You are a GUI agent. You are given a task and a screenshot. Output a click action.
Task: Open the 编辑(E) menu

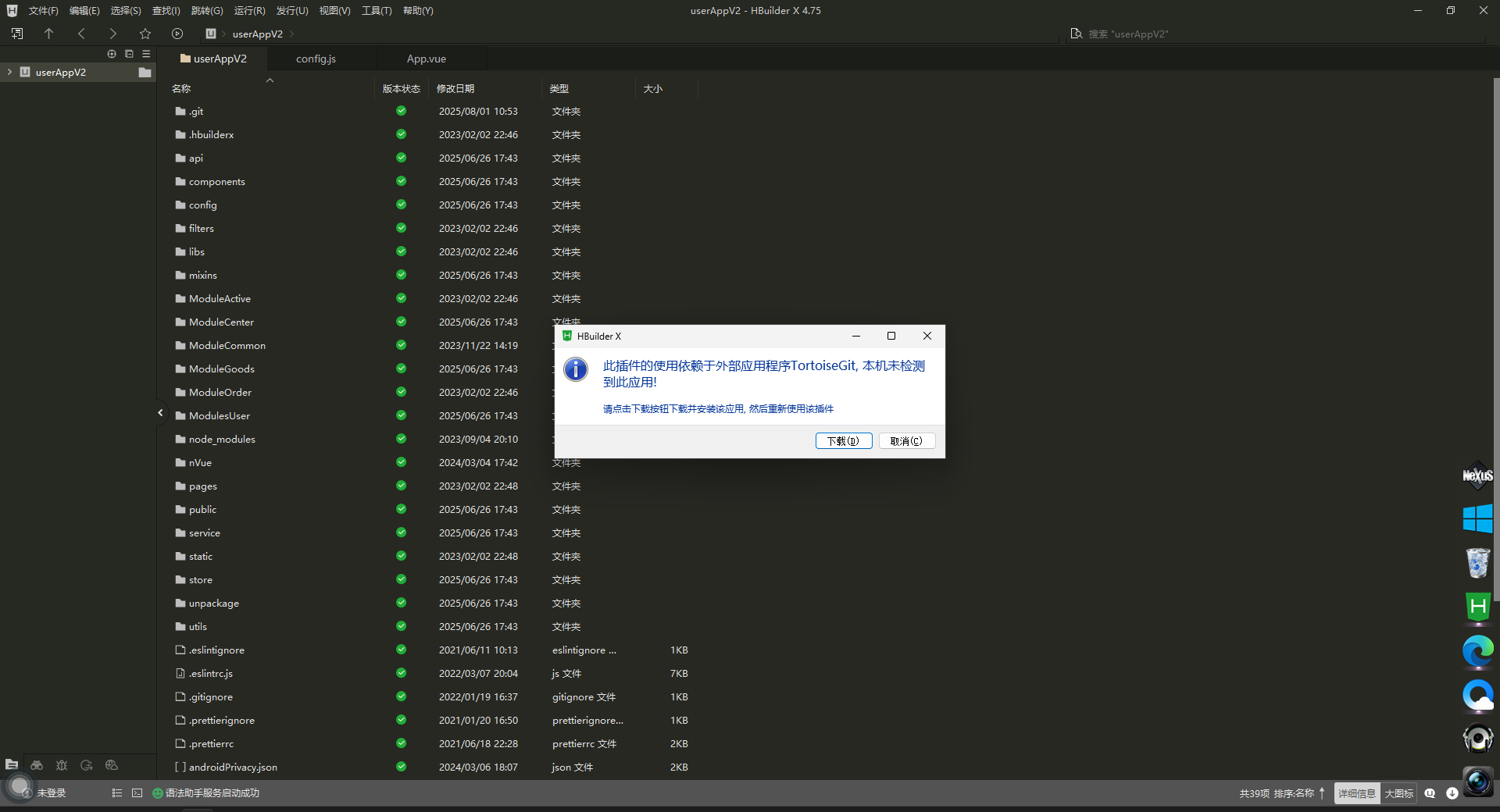[x=84, y=11]
